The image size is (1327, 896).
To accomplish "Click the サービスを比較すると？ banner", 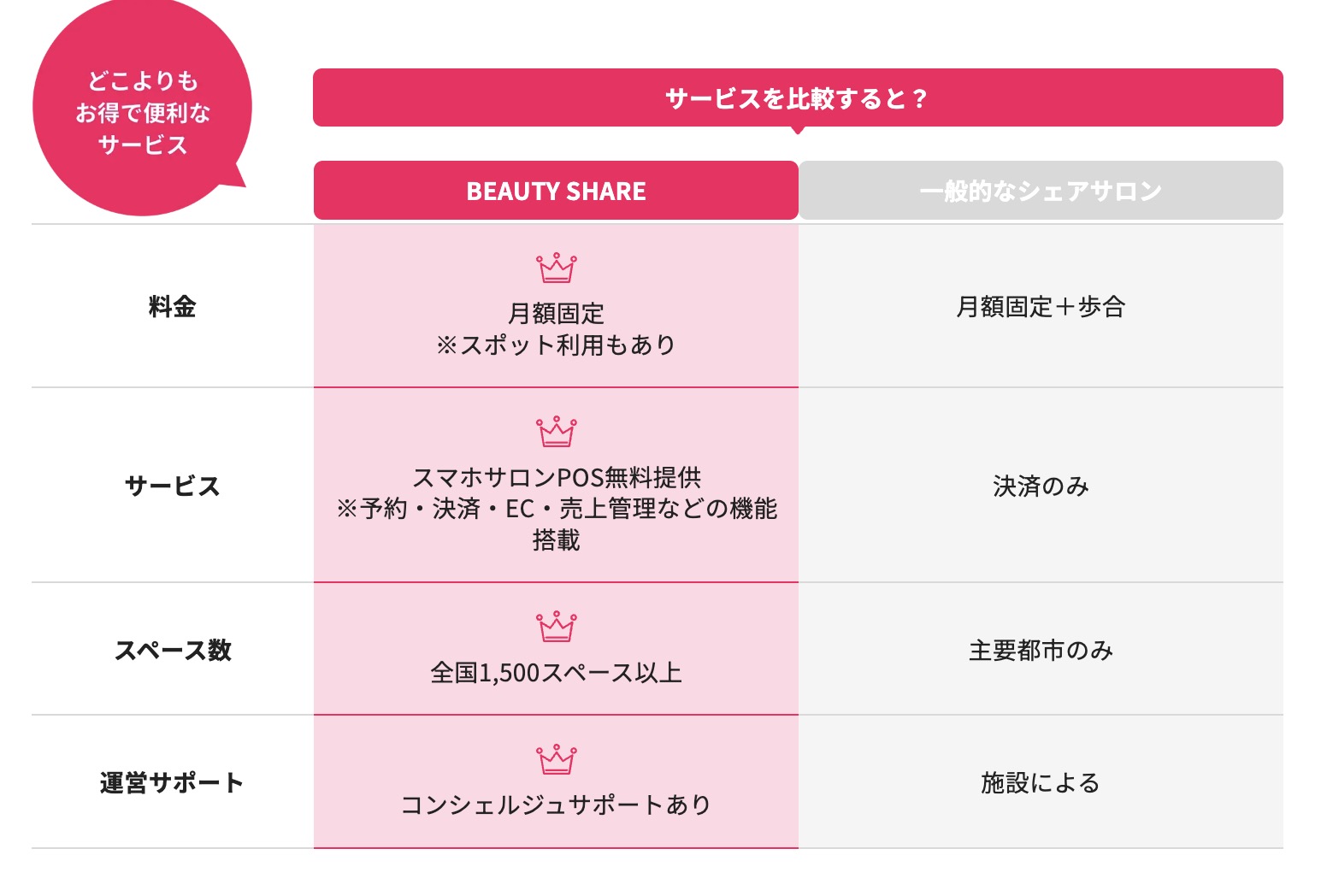I will point(797,98).
